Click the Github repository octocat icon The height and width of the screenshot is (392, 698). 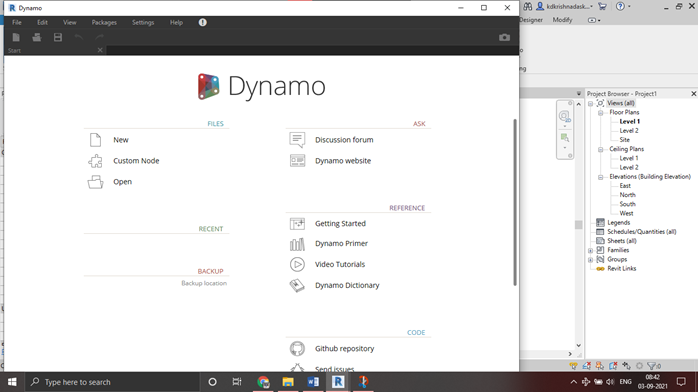tap(297, 348)
